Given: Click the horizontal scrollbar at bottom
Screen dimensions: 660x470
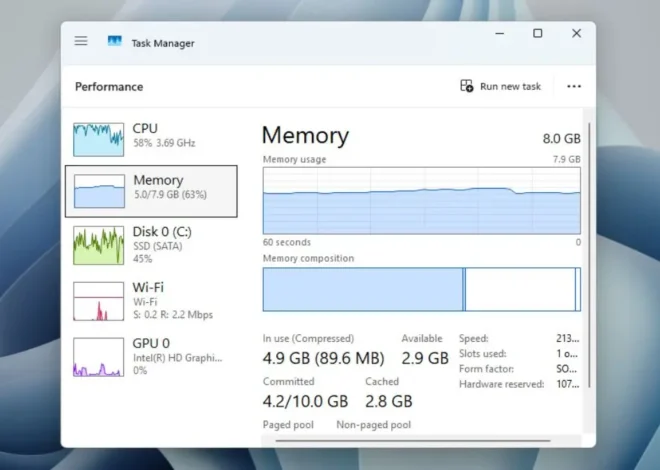Looking at the screenshot, I should [413, 441].
